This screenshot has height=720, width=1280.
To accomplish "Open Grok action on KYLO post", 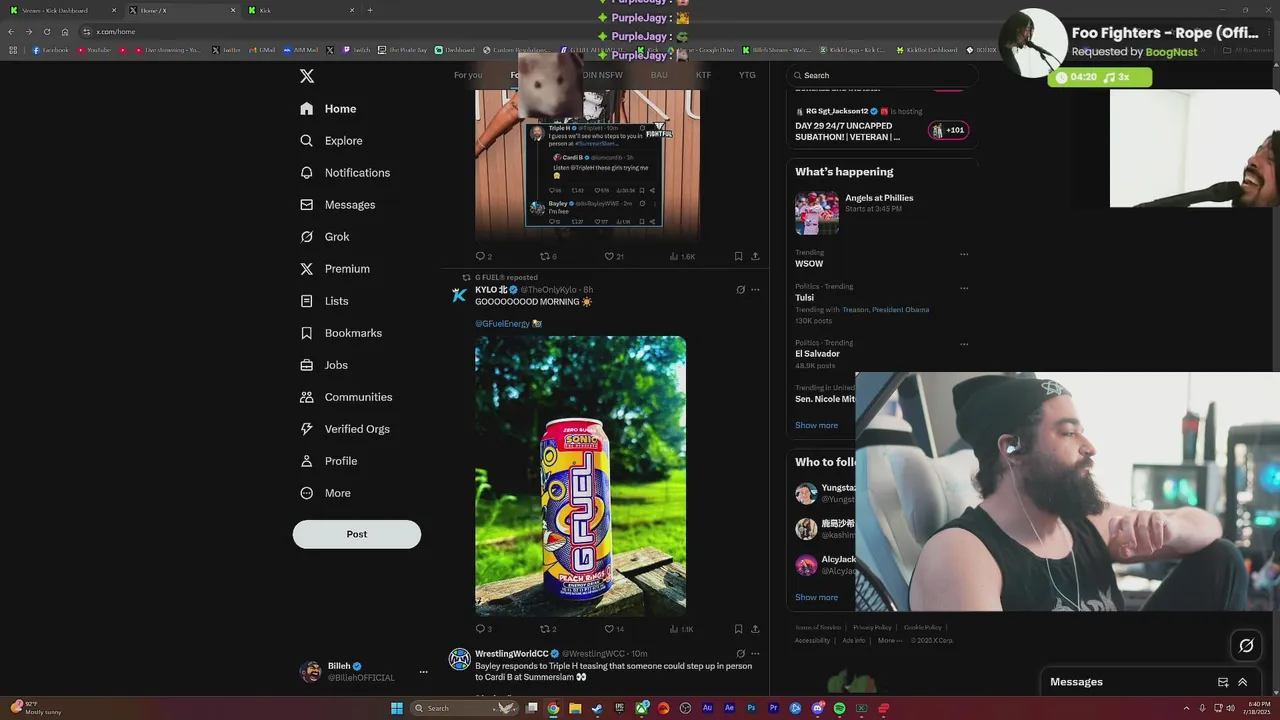I will (x=740, y=290).
